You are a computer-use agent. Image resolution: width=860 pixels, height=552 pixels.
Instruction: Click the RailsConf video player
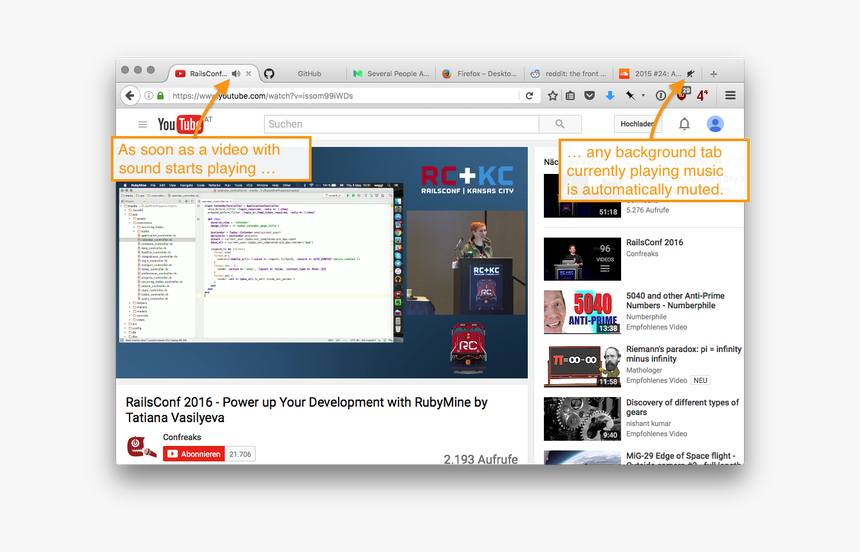[x=321, y=262]
